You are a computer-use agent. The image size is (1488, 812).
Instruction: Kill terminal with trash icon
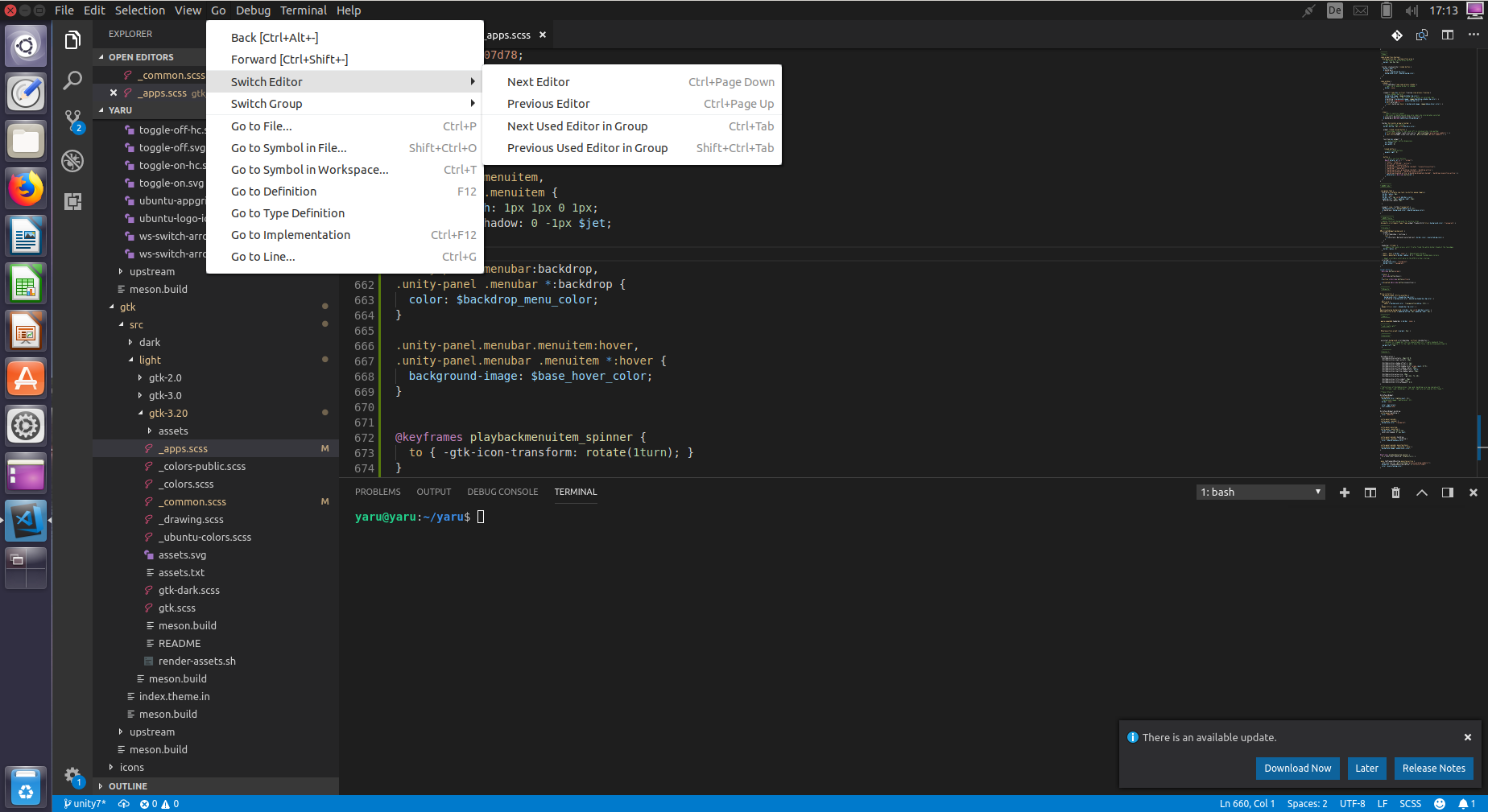pos(1396,493)
